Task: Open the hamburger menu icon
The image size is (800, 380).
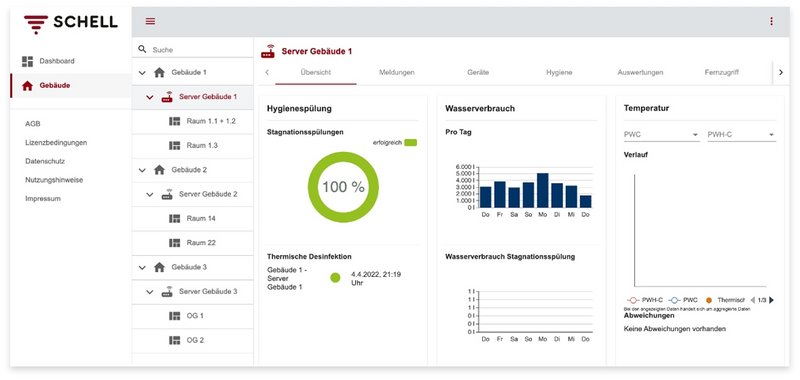Action: pyautogui.click(x=151, y=21)
